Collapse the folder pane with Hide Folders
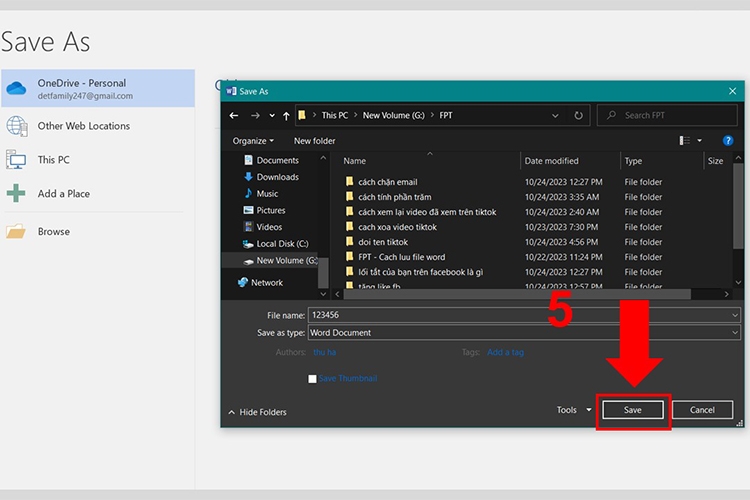Viewport: 750px width, 500px height. (x=257, y=412)
